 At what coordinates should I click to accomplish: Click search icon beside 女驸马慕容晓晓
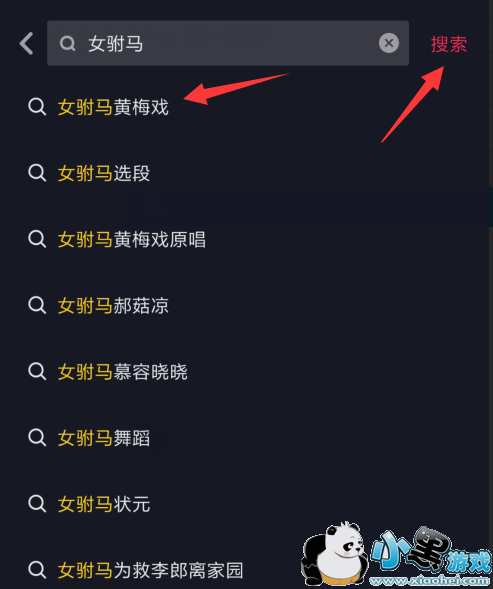point(37,372)
